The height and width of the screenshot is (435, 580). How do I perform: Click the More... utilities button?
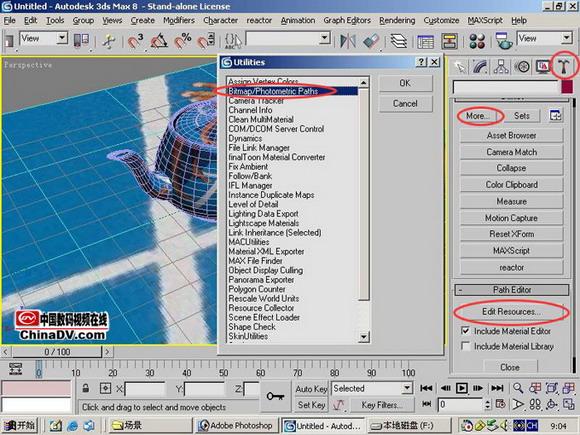(478, 116)
